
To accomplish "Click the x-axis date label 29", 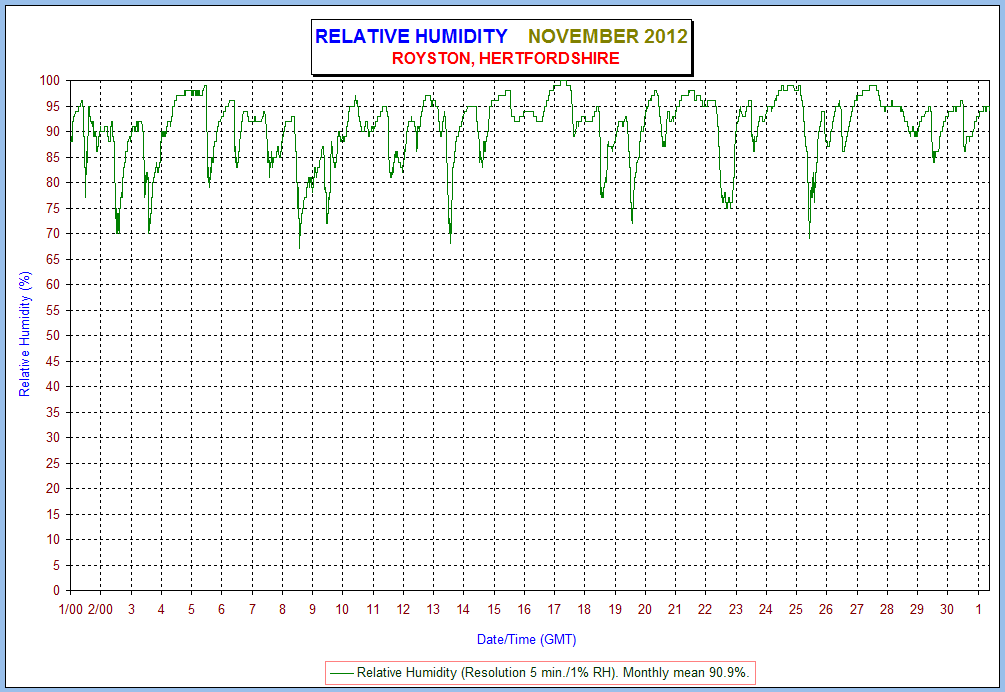I will [x=917, y=609].
